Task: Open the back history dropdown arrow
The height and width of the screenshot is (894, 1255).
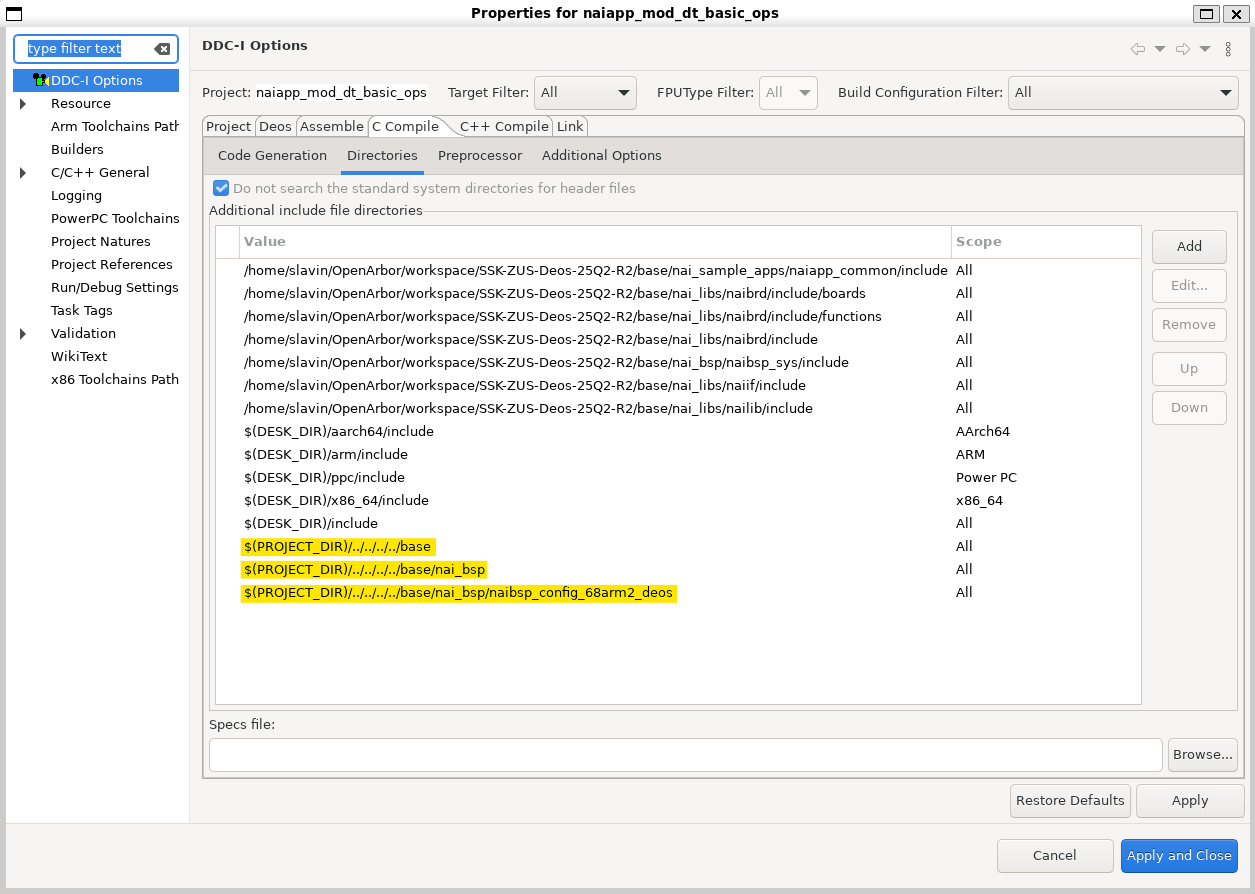Action: coord(1160,49)
